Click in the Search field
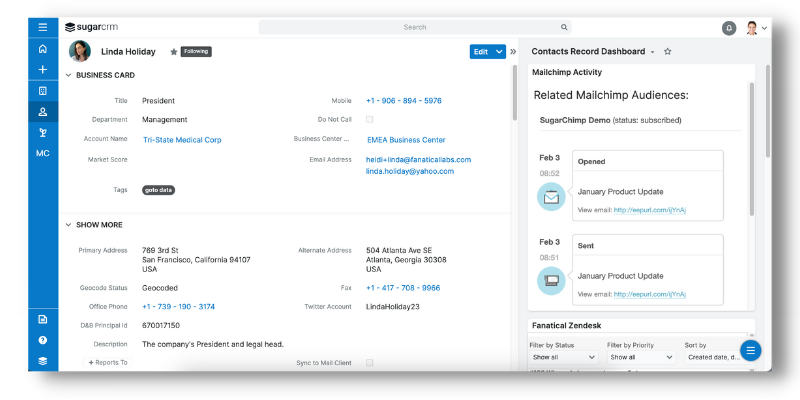The width and height of the screenshot is (800, 400). (415, 28)
